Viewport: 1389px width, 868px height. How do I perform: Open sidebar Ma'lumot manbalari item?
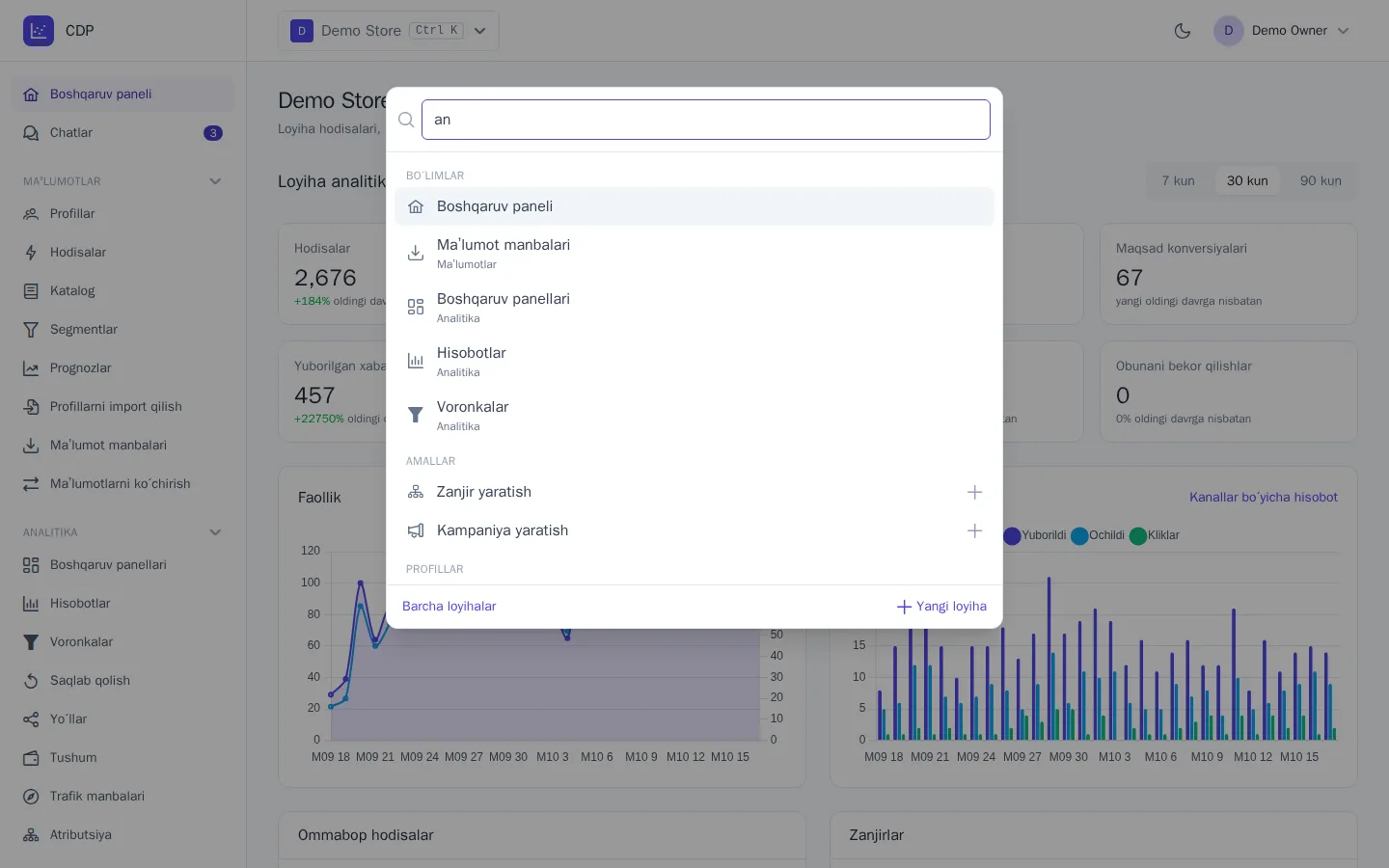pos(123,446)
